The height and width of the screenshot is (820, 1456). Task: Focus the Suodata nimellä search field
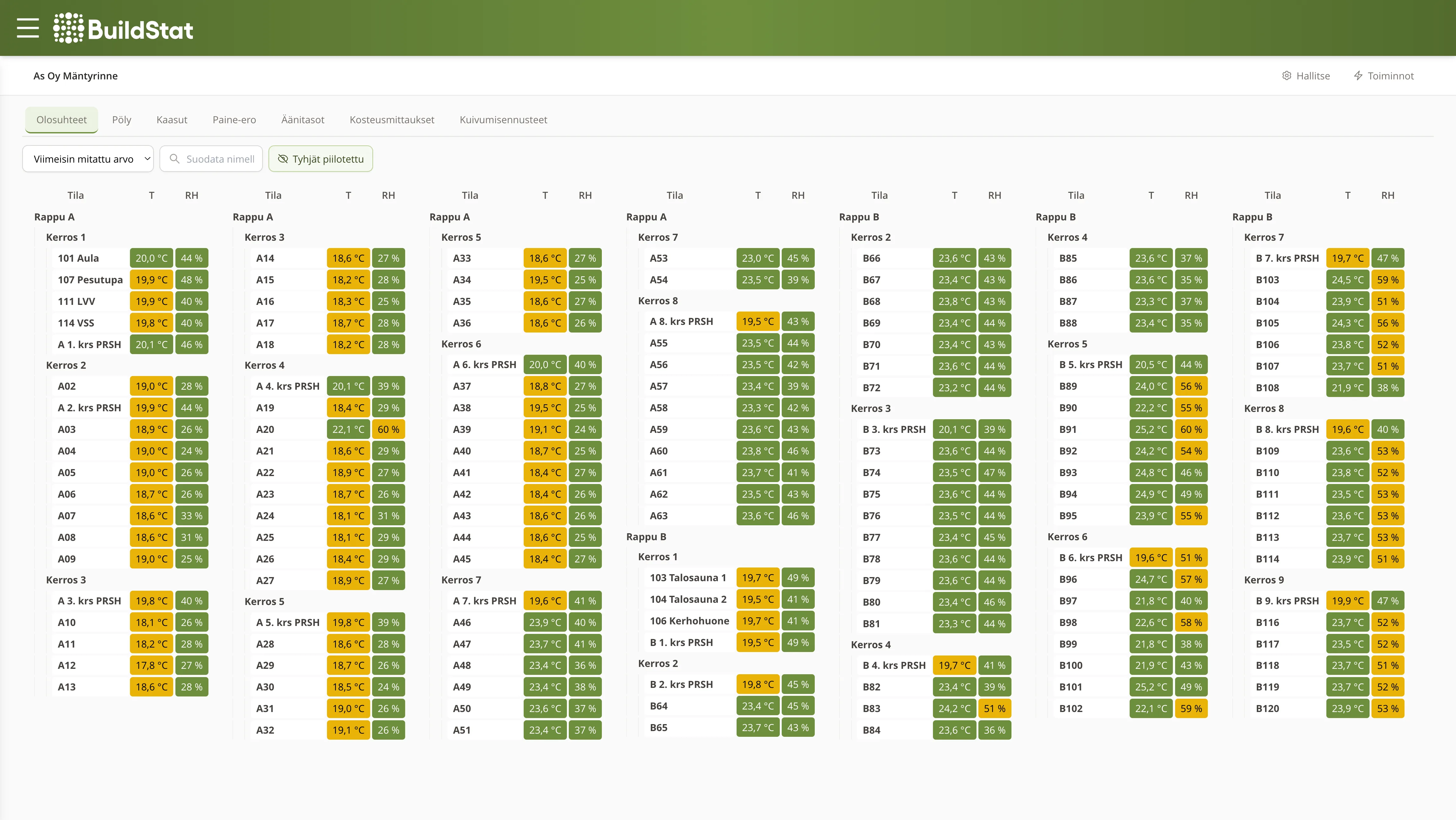(x=211, y=159)
